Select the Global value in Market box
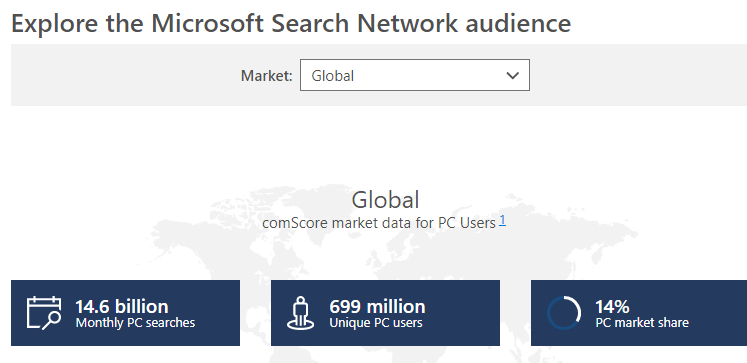Viewport: 747px width, 363px height. click(x=333, y=76)
